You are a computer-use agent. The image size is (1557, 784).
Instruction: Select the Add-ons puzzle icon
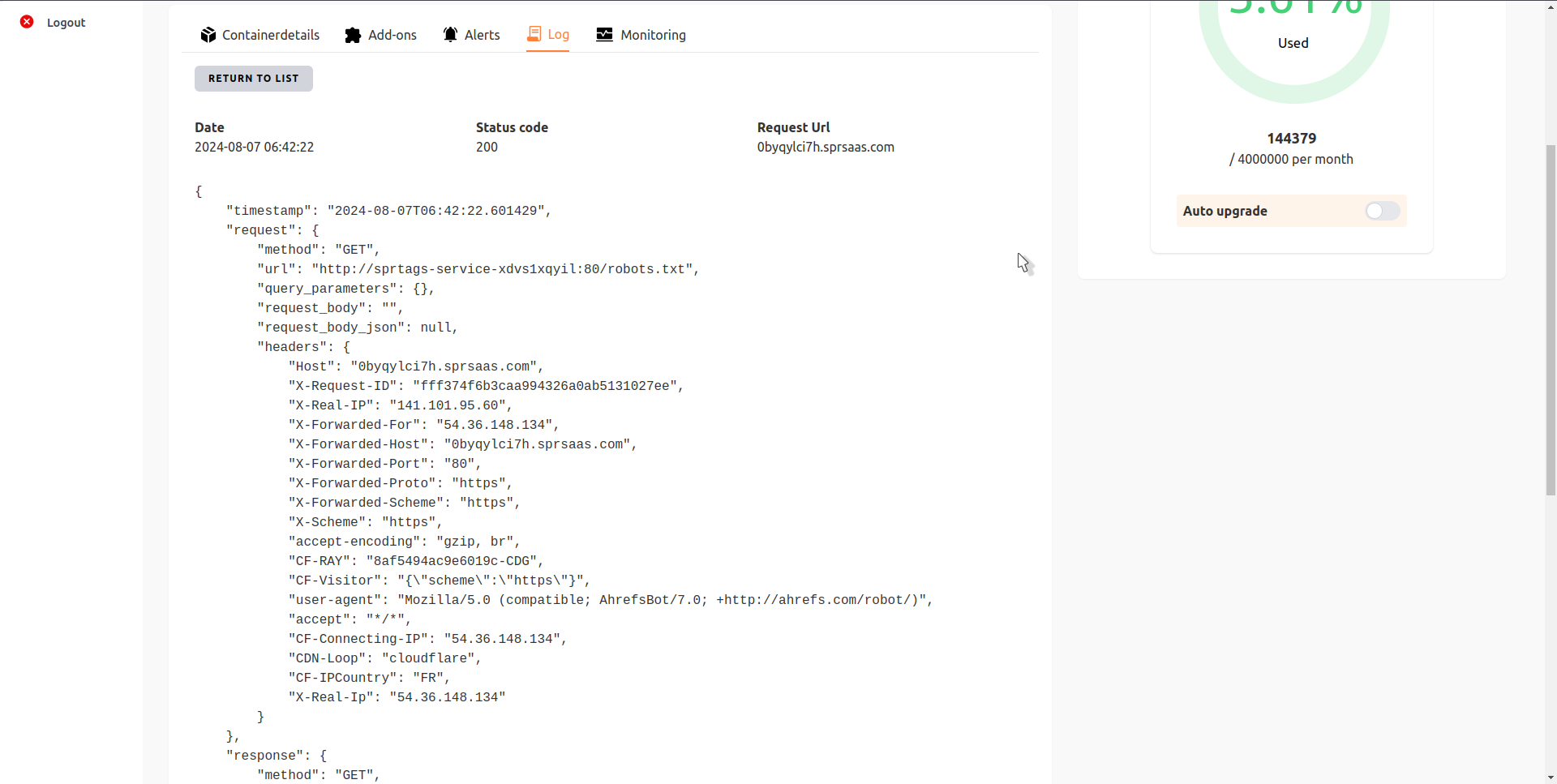[x=354, y=35]
